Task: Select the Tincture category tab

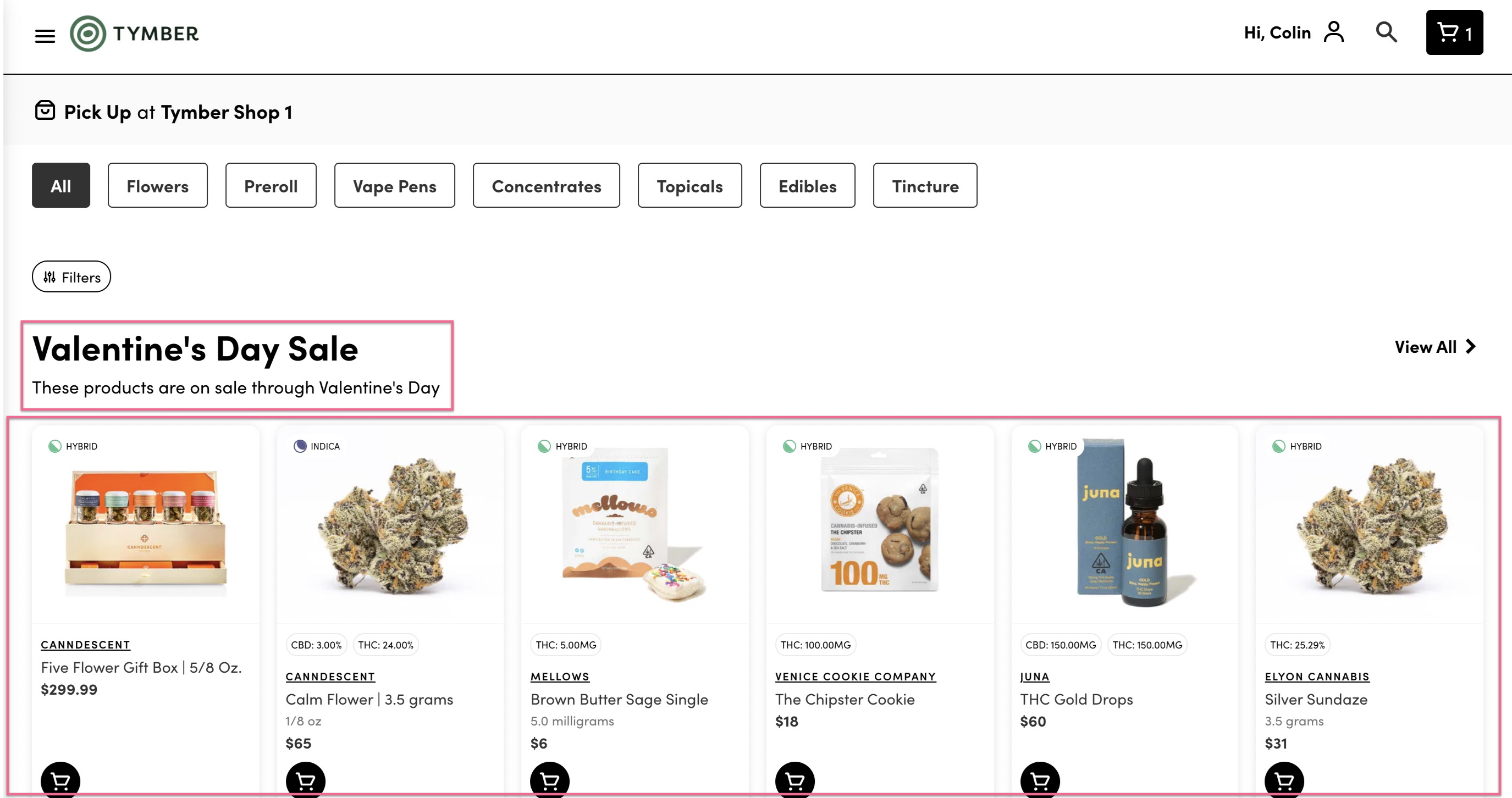Action: [x=925, y=185]
